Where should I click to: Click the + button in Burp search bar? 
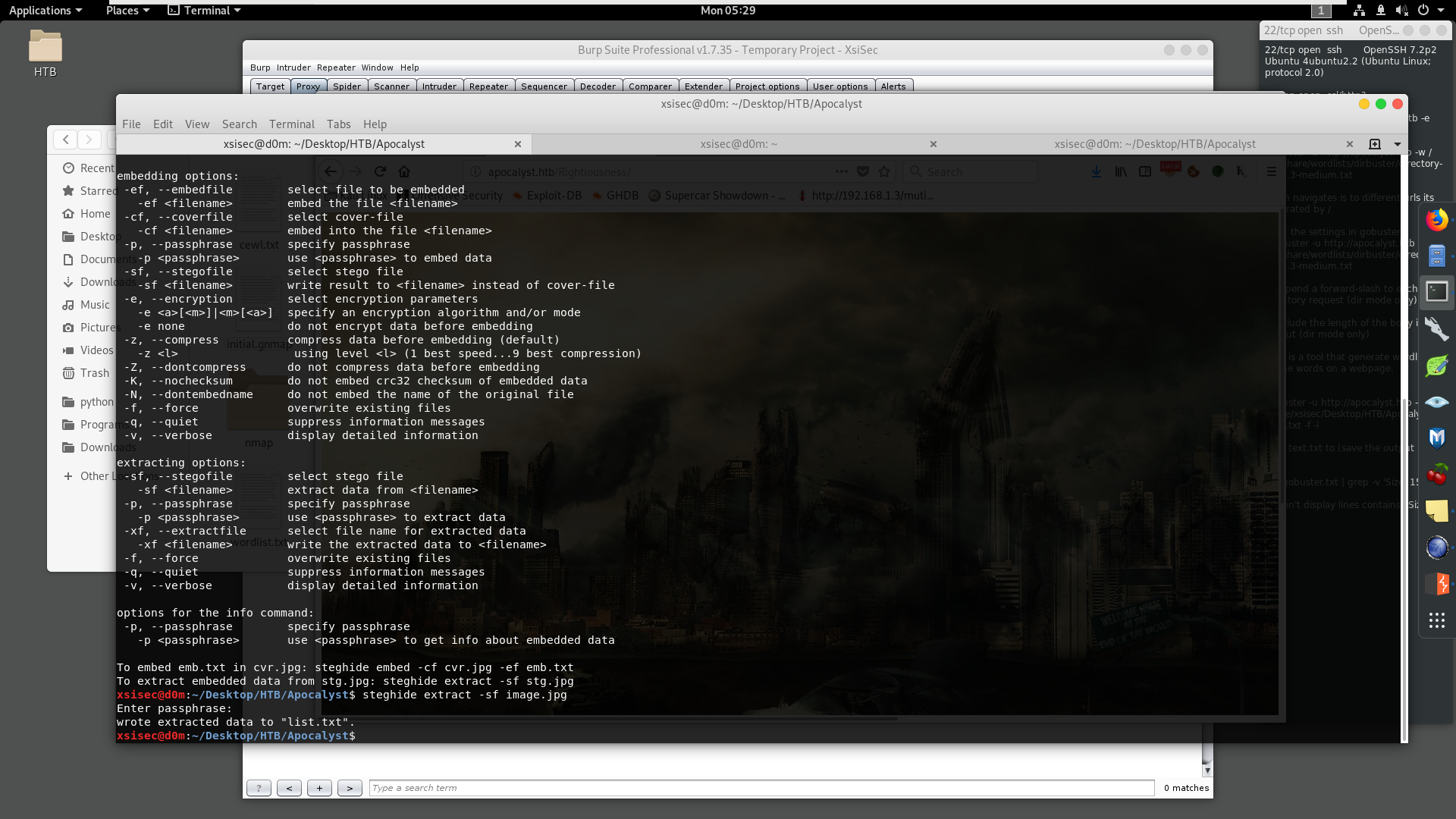click(319, 788)
